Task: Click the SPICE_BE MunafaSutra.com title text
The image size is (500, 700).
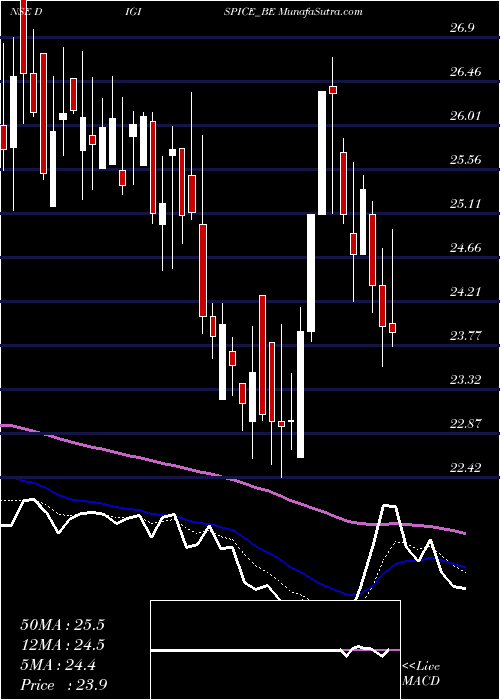Action: [293, 12]
